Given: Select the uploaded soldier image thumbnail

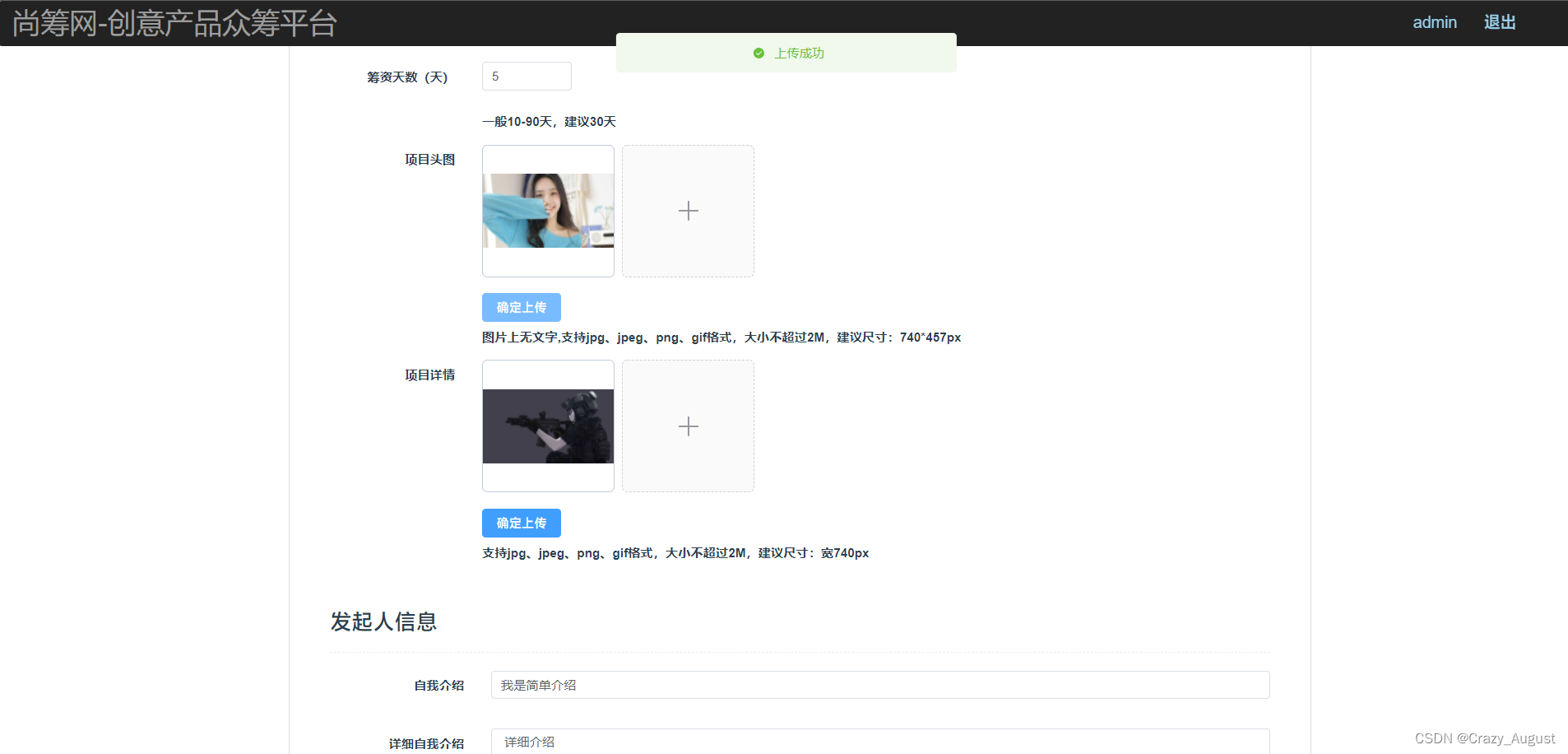Looking at the screenshot, I should 547,426.
